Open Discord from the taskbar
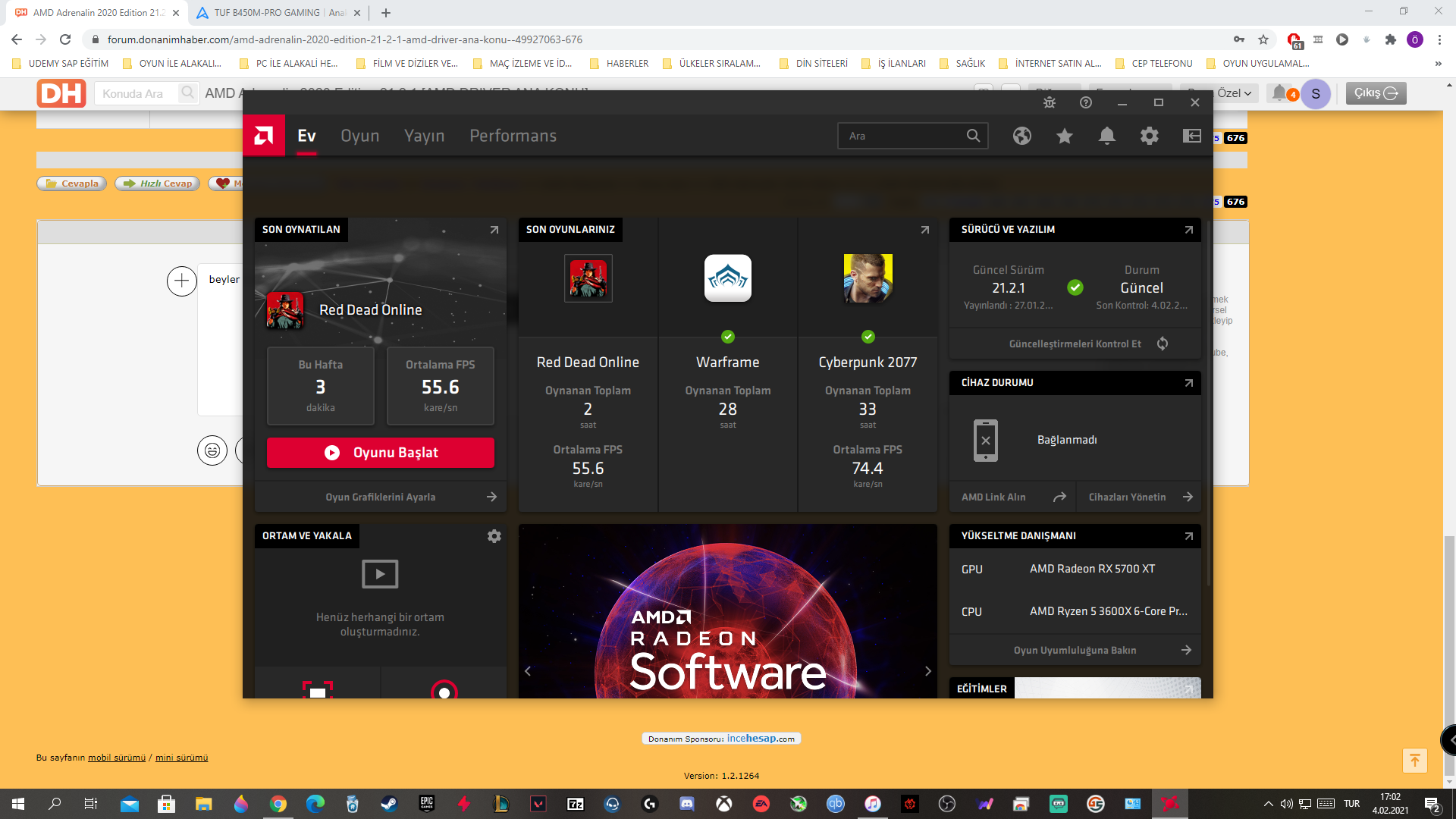Viewport: 1456px width, 819px height. [x=687, y=804]
